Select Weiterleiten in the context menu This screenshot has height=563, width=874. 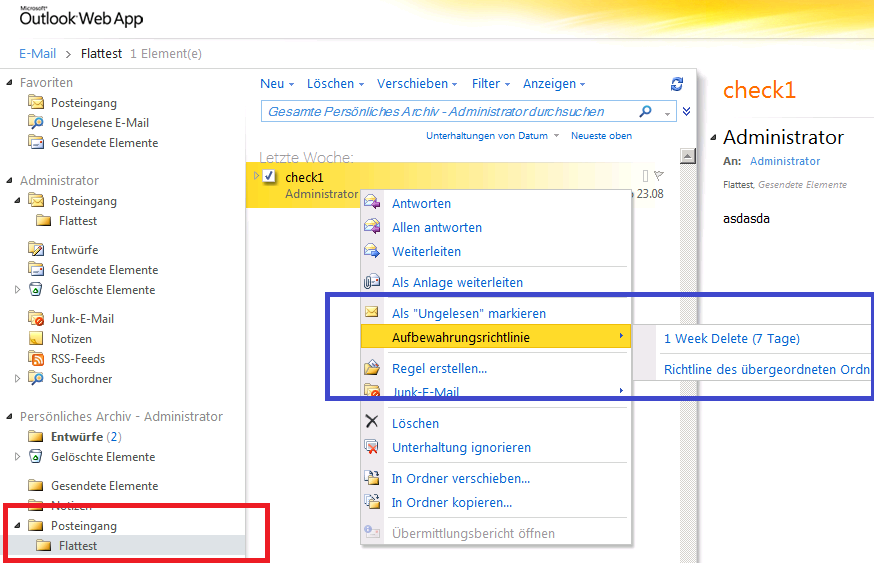pos(426,251)
